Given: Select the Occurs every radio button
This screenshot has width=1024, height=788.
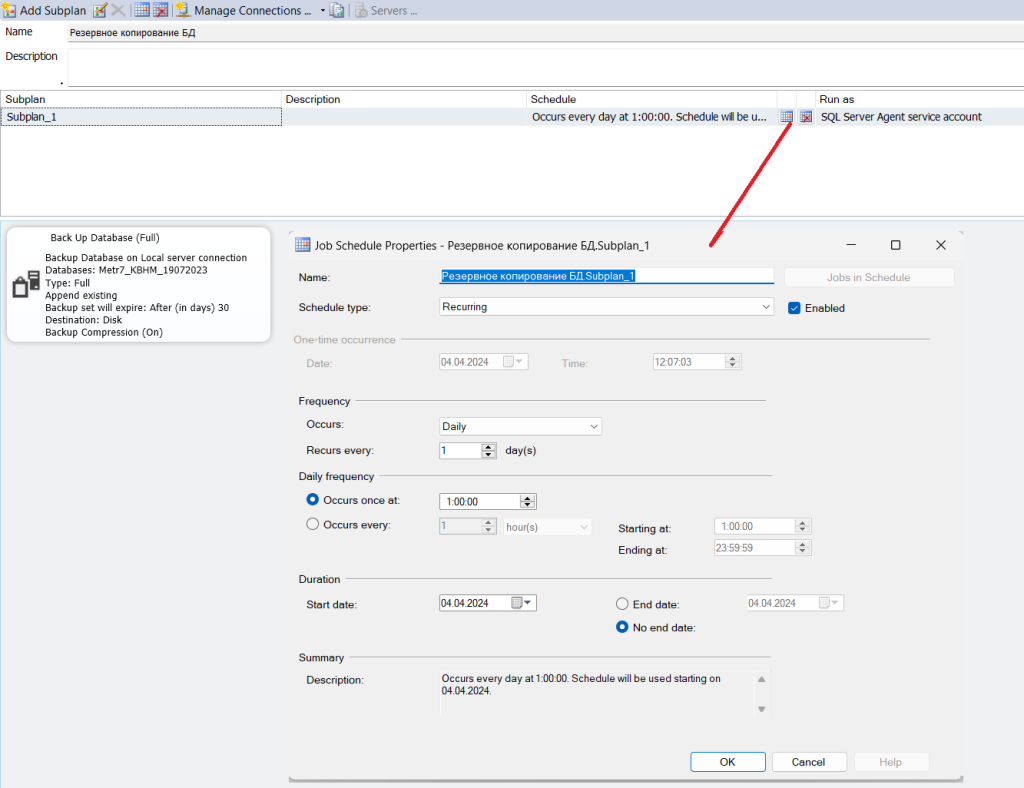Looking at the screenshot, I should pos(313,524).
